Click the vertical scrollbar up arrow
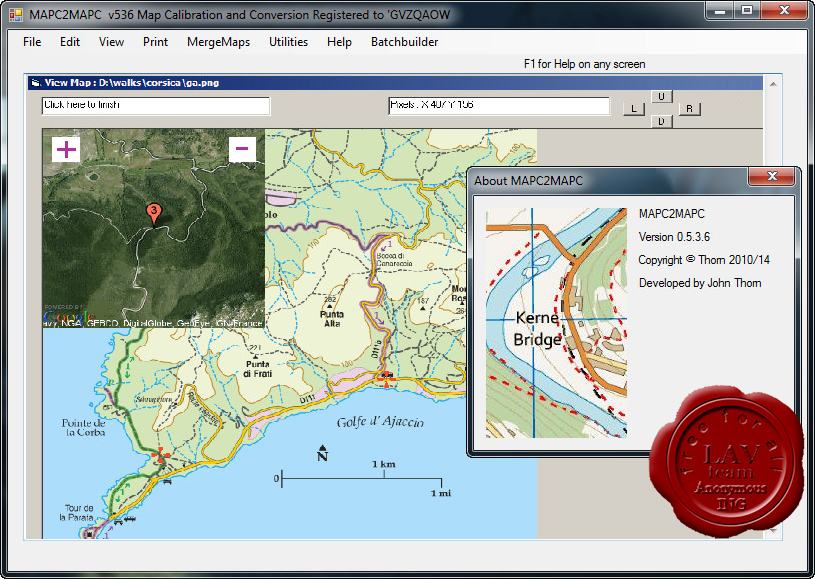 tap(773, 84)
